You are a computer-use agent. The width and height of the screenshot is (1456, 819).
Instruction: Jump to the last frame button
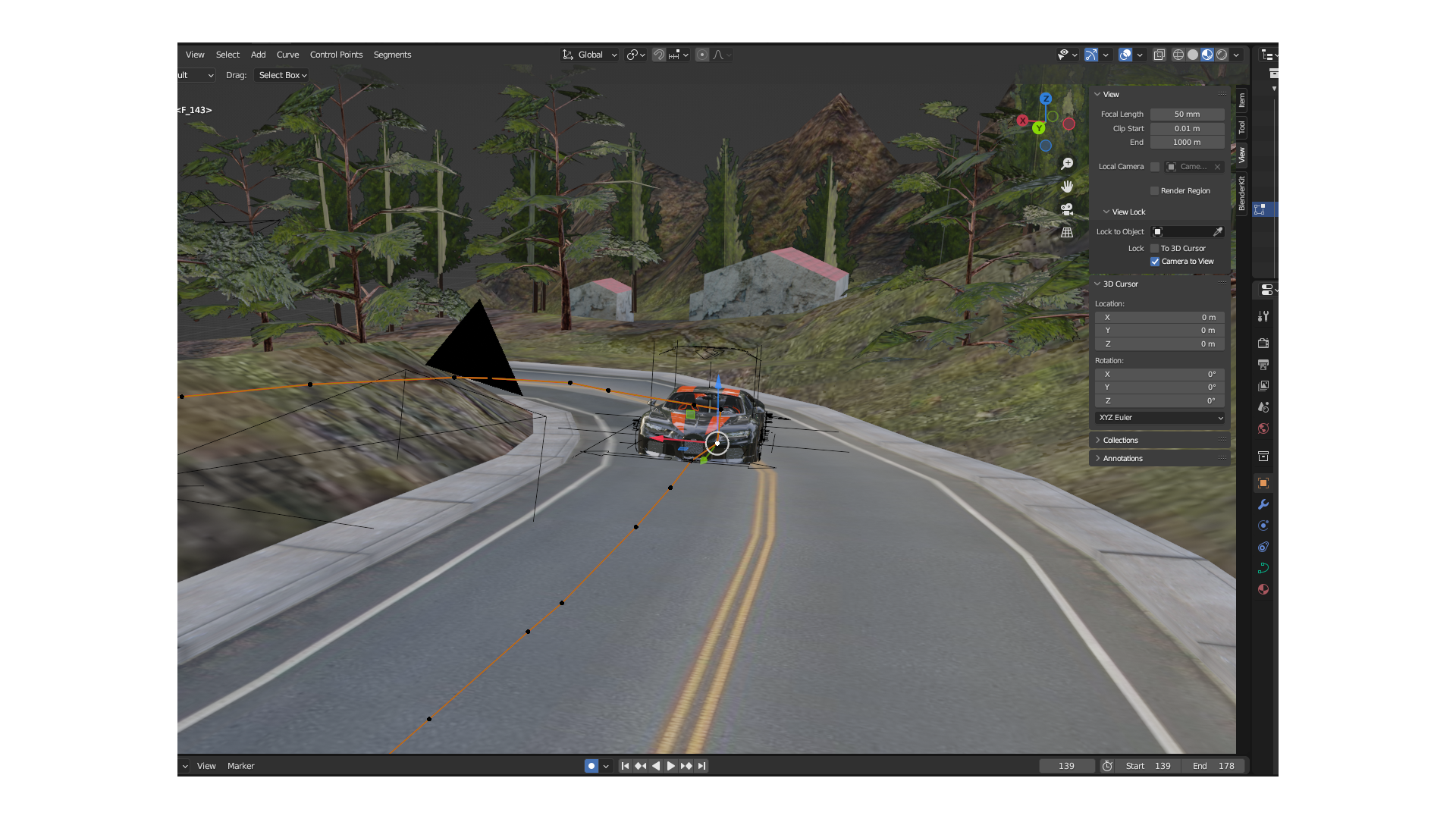pos(702,766)
